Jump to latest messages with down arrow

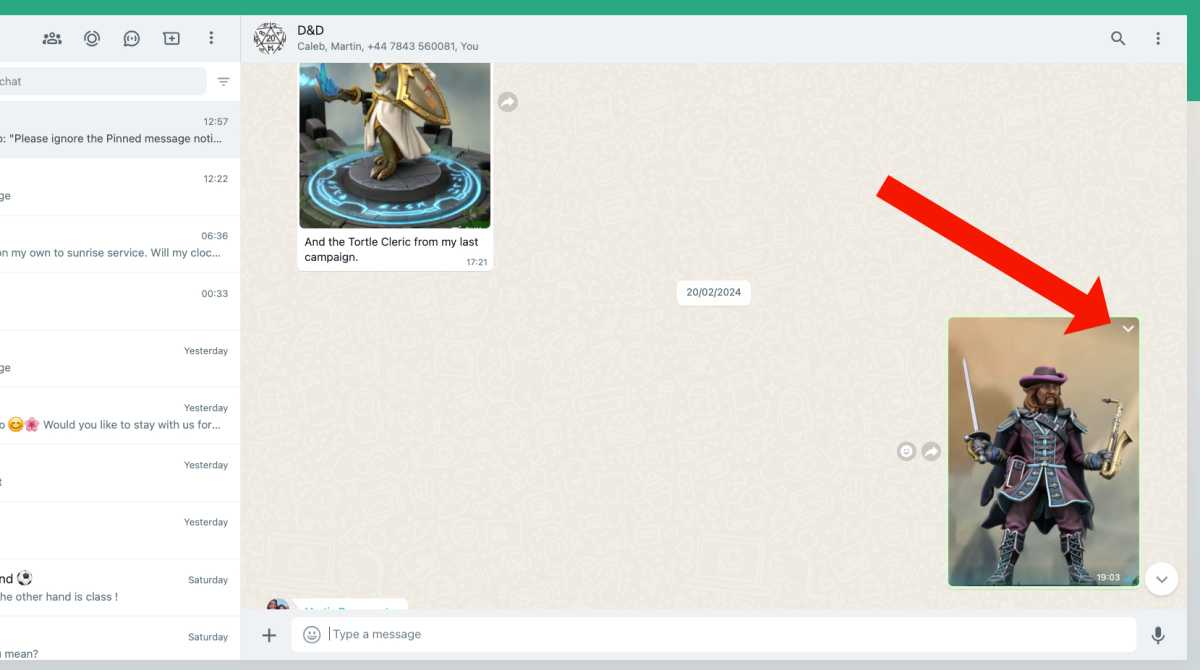pos(1161,579)
